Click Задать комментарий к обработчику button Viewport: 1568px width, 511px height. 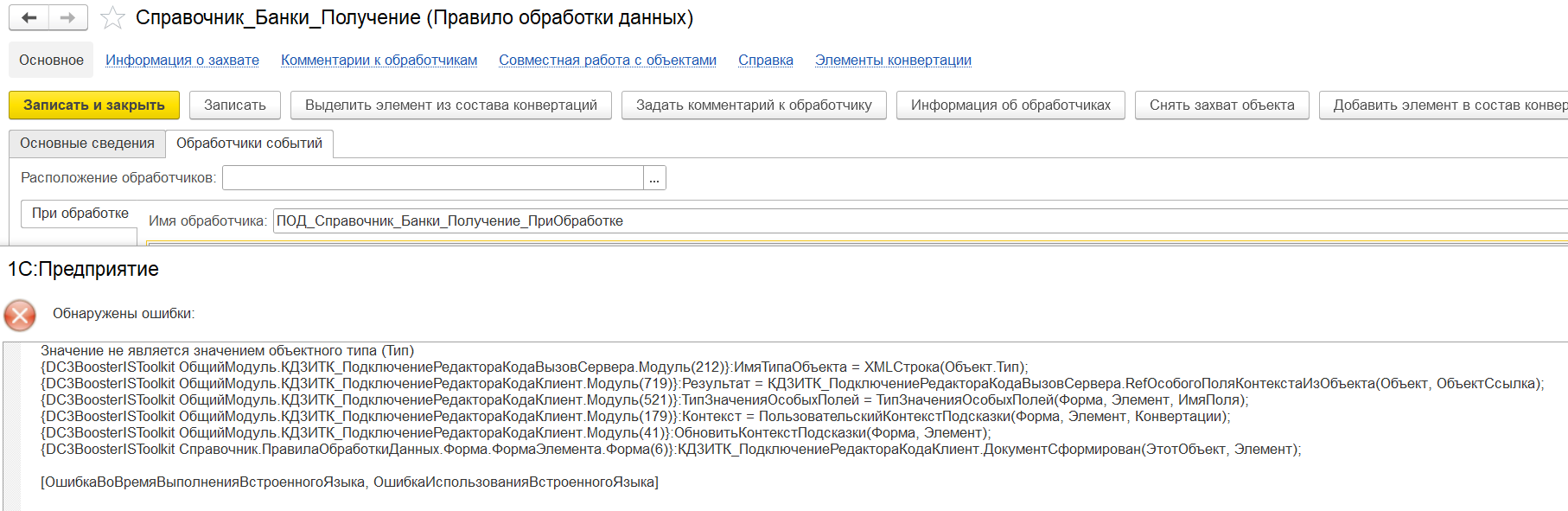click(754, 105)
